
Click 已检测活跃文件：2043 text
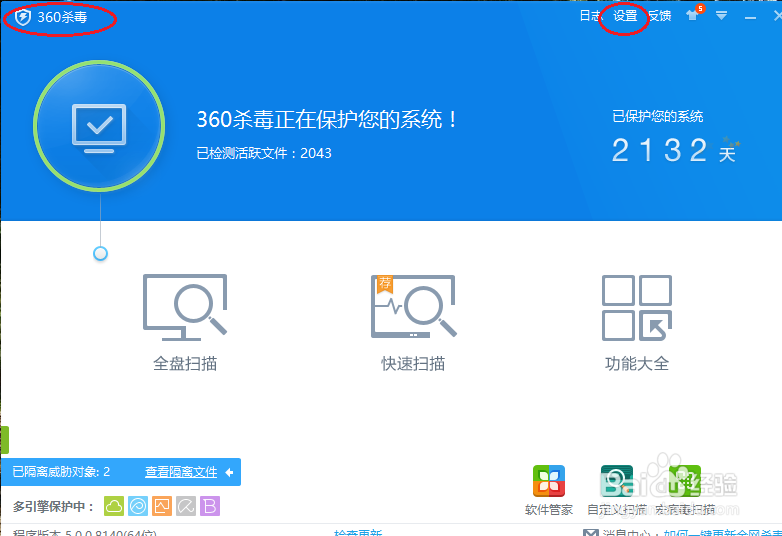(264, 153)
